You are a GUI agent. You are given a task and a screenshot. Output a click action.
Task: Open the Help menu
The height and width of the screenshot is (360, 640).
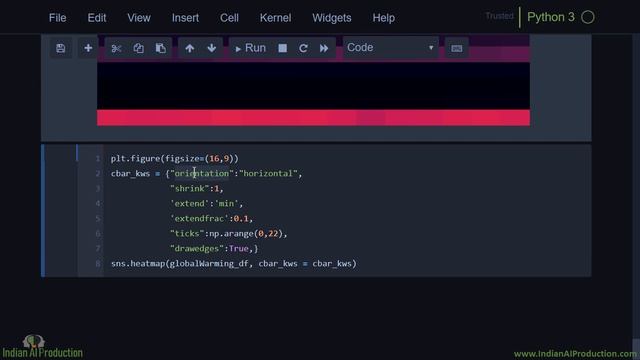click(x=384, y=18)
